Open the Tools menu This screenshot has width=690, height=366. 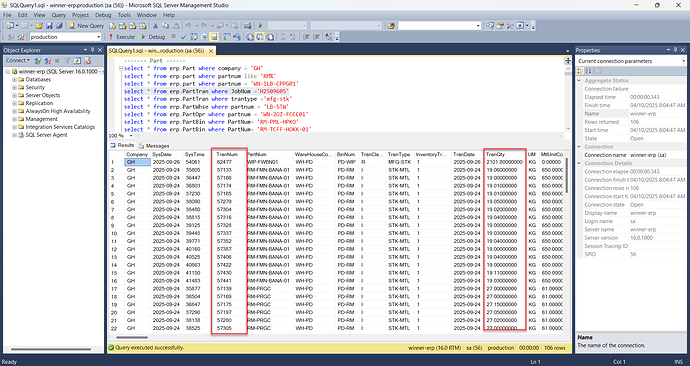pos(124,15)
